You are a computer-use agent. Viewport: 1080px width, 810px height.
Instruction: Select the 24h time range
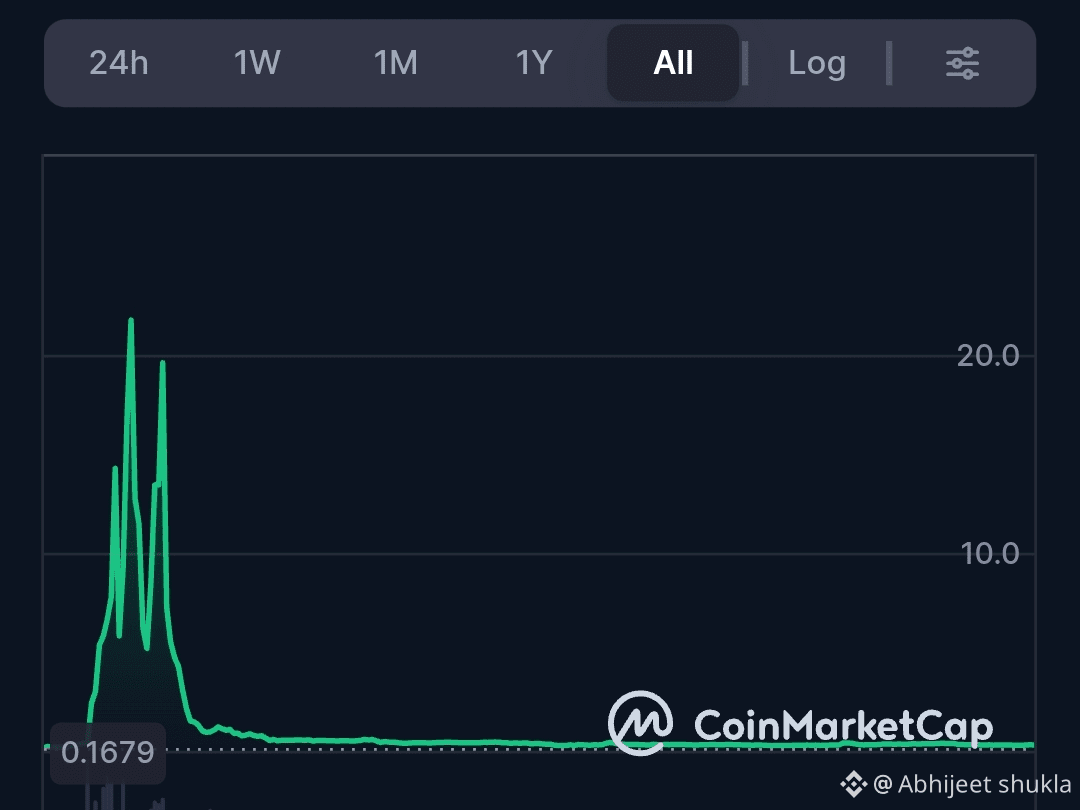118,63
